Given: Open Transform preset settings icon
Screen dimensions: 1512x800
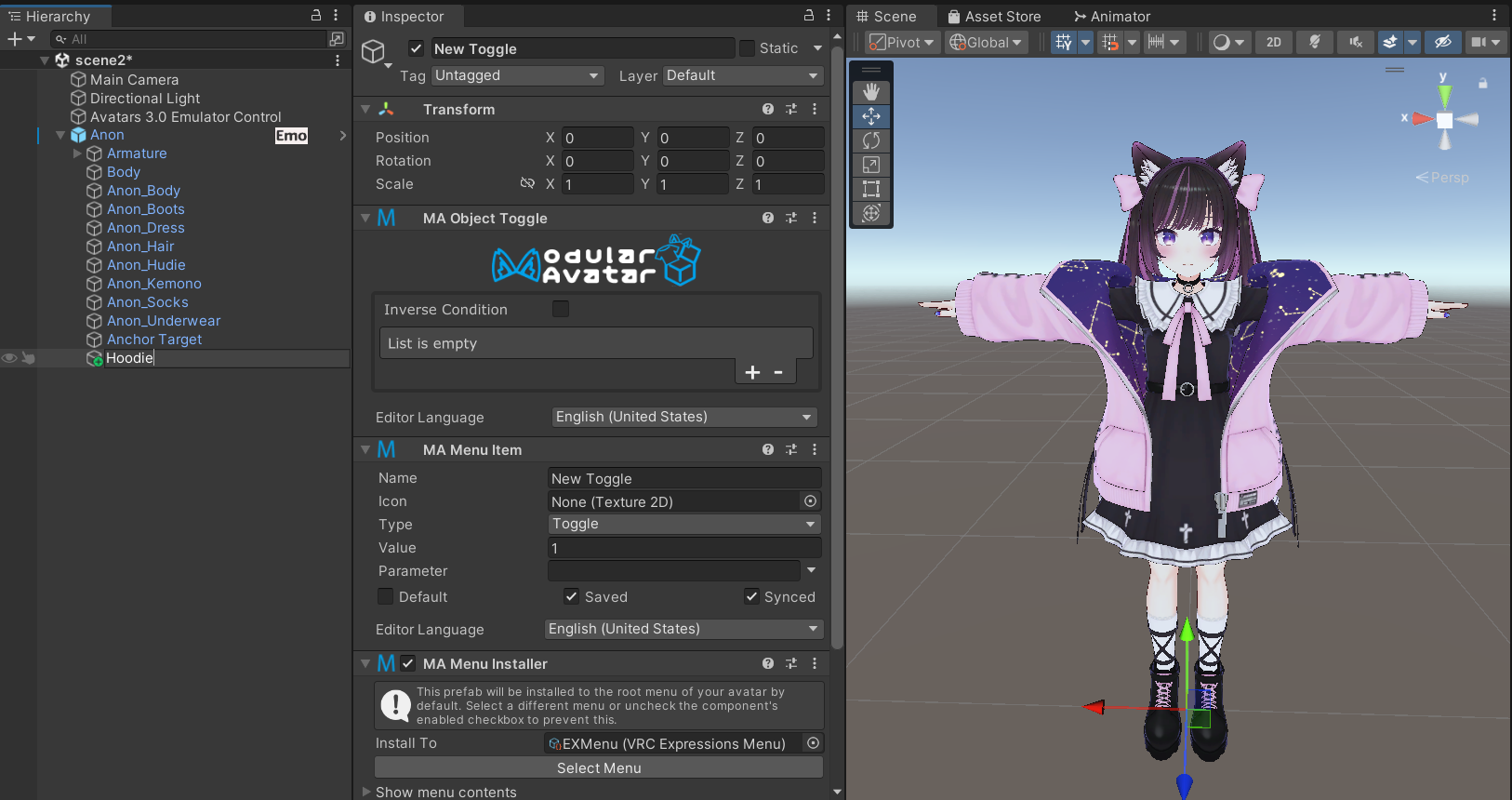Looking at the screenshot, I should 791,109.
